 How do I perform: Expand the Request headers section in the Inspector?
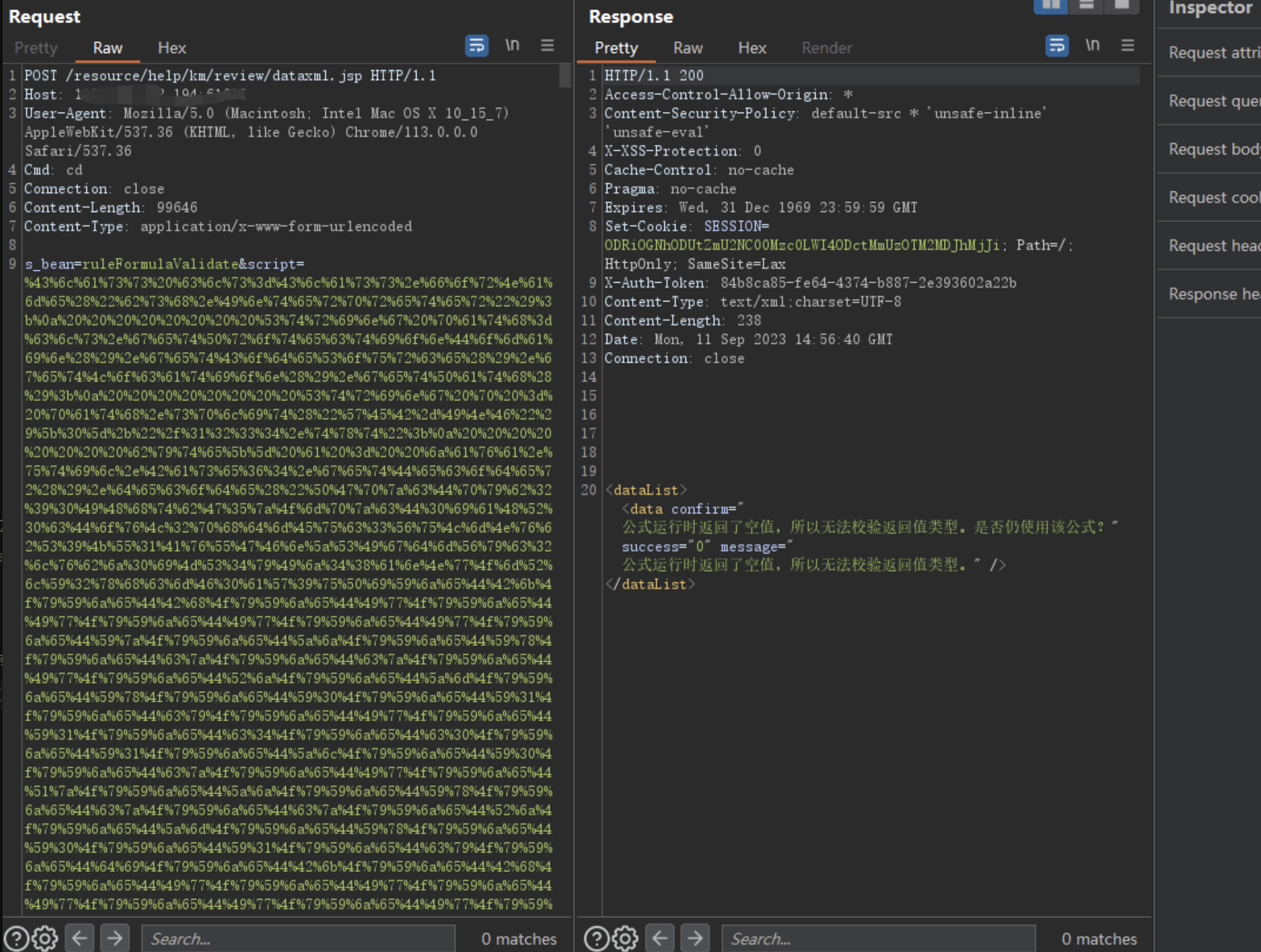(x=1209, y=246)
